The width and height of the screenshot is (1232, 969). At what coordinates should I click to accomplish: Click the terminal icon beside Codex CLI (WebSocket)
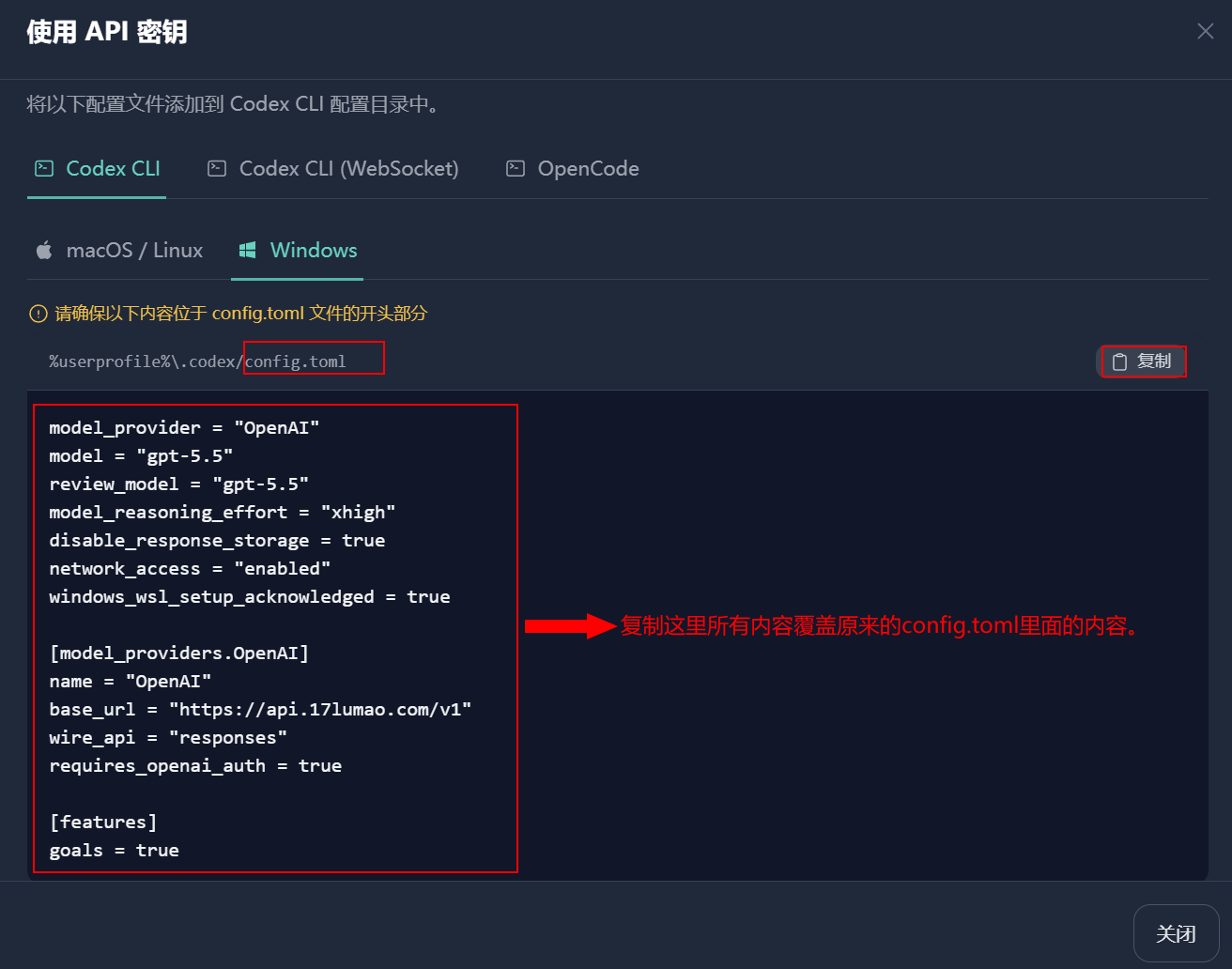tap(217, 169)
